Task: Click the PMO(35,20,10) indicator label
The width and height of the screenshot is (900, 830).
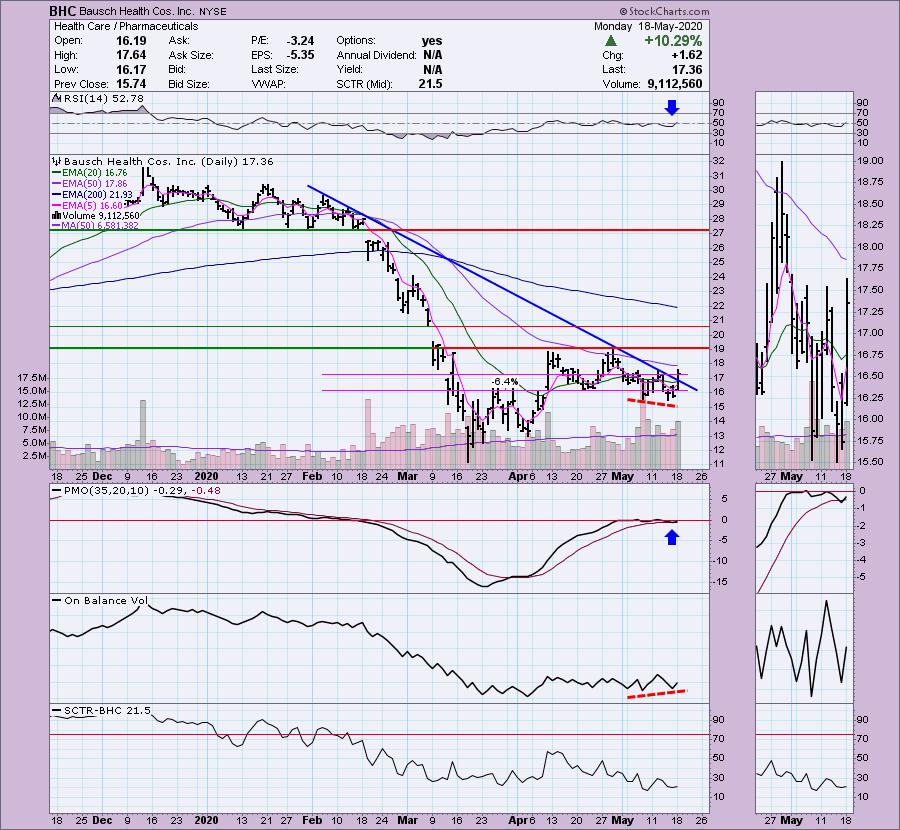Action: point(142,491)
